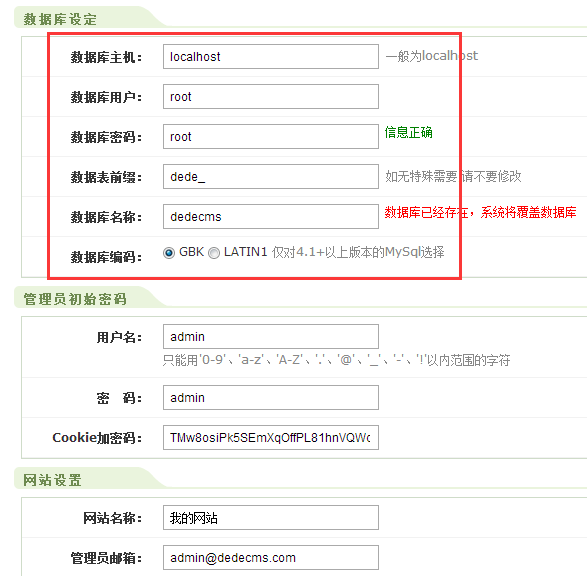Click the 如无特殊需要,请不要修改 hint text
The width and height of the screenshot is (587, 576).
click(x=453, y=176)
